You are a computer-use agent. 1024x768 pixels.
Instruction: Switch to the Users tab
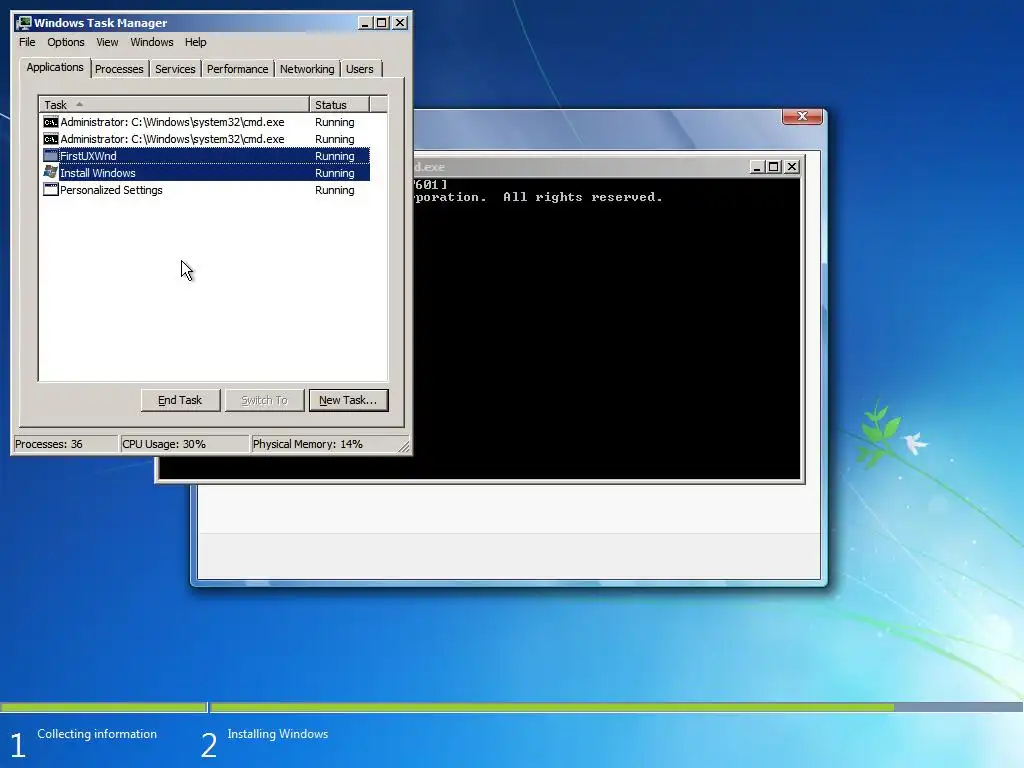click(360, 69)
